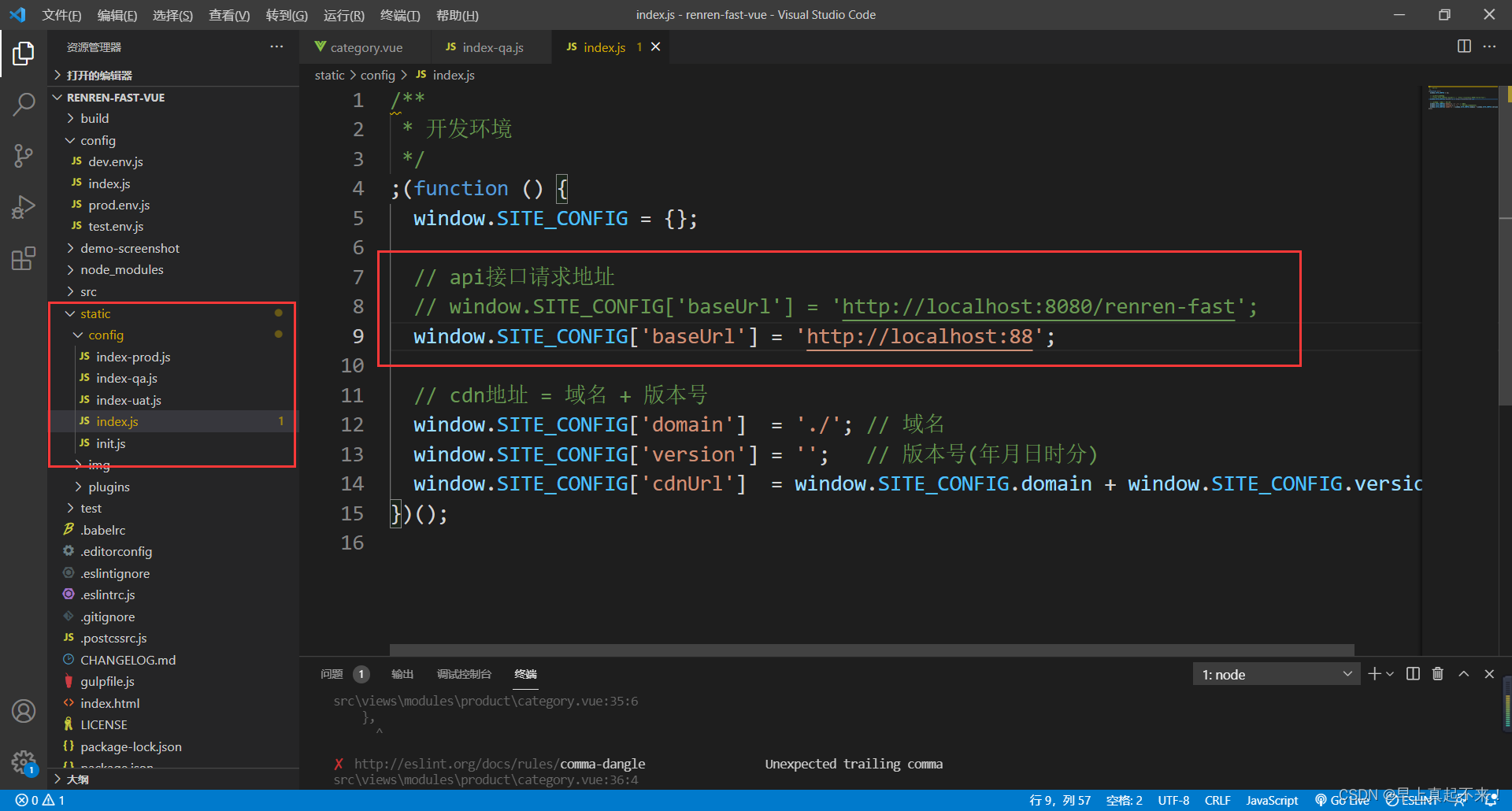Viewport: 1512px width, 811px height.
Task: Open the Source Control view
Action: tap(24, 156)
